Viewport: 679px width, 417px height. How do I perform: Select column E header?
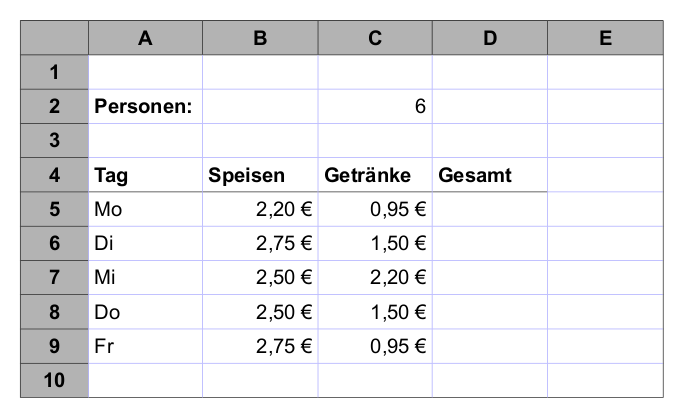tap(605, 38)
